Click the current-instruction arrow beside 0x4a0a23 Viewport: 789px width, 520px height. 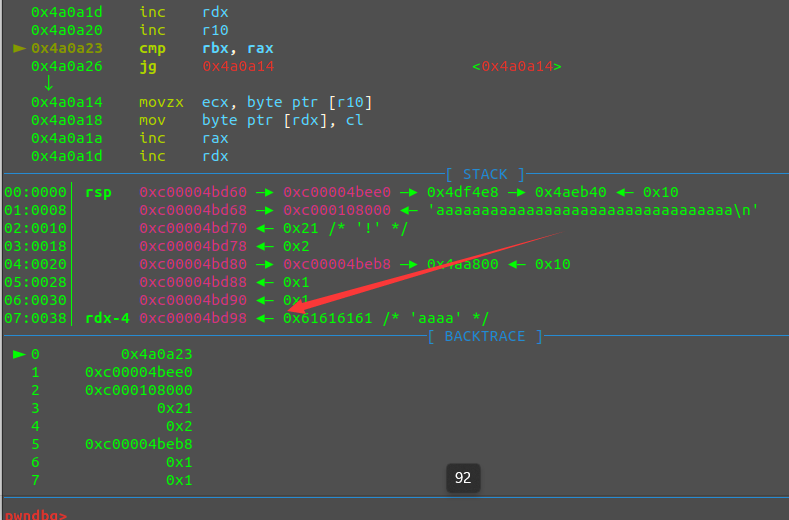19,48
